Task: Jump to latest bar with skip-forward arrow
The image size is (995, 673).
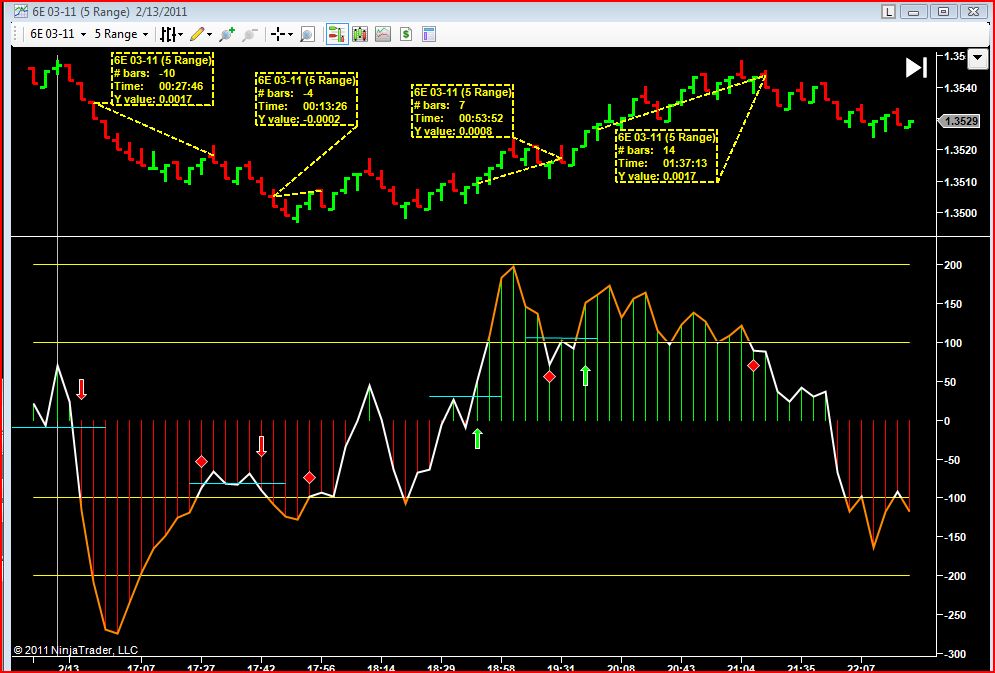Action: (x=916, y=68)
